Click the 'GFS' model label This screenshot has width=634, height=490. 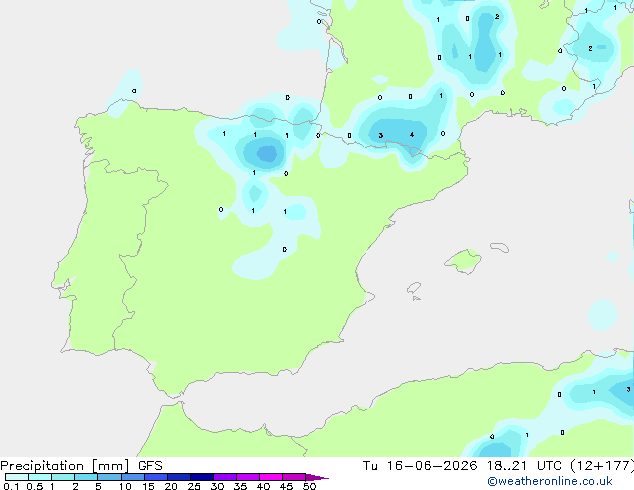pyautogui.click(x=150, y=466)
